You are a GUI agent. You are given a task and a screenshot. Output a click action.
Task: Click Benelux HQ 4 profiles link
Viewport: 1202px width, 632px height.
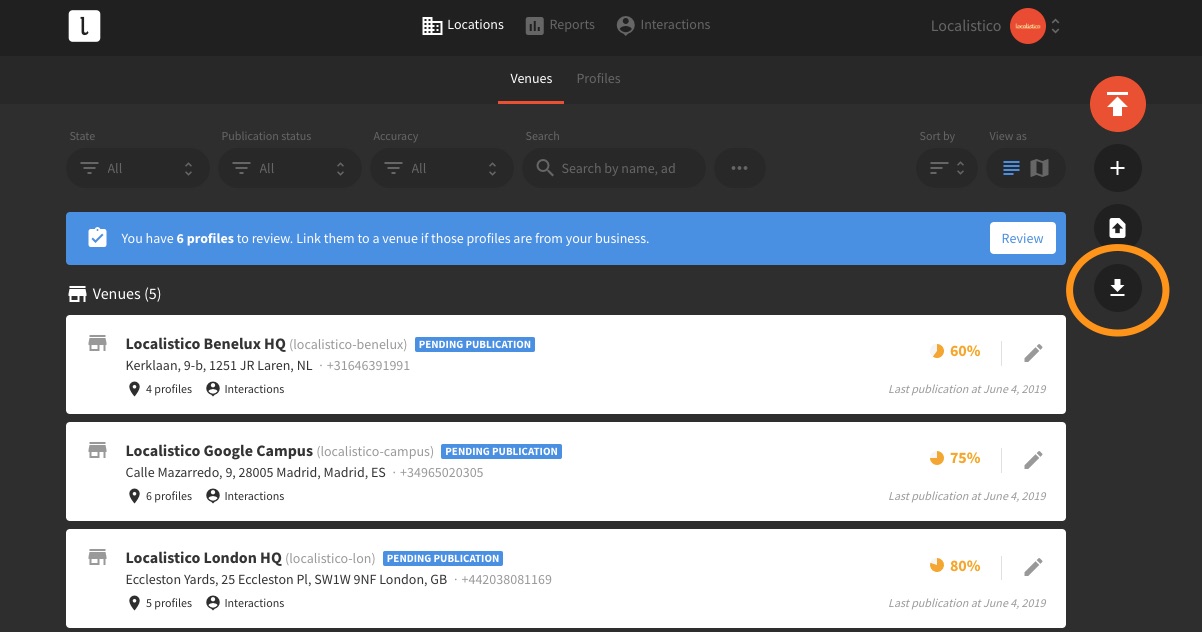click(x=160, y=389)
